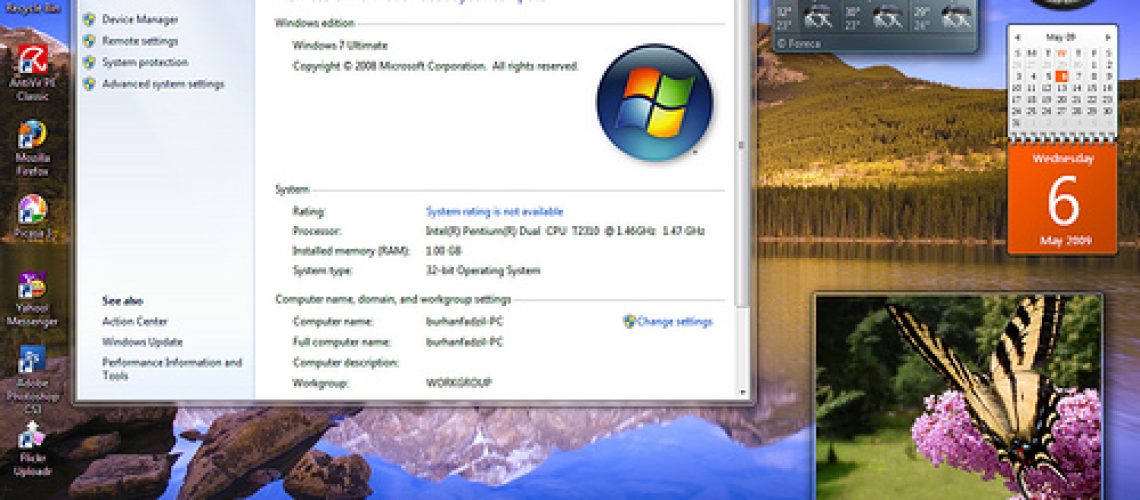Open Picasa 3 desktop shortcut

pos(33,218)
